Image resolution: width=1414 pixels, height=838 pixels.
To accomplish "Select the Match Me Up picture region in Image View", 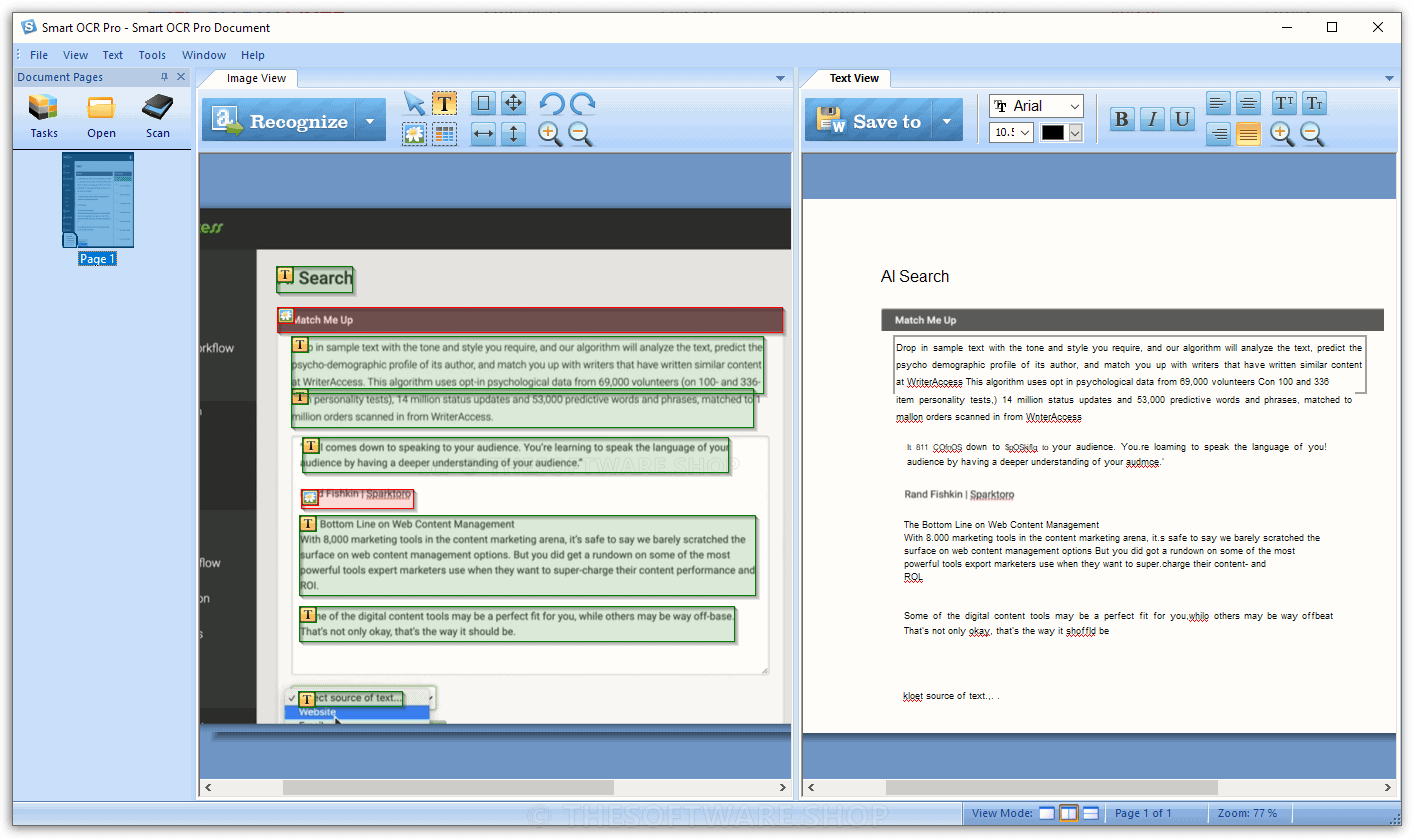I will 529,320.
